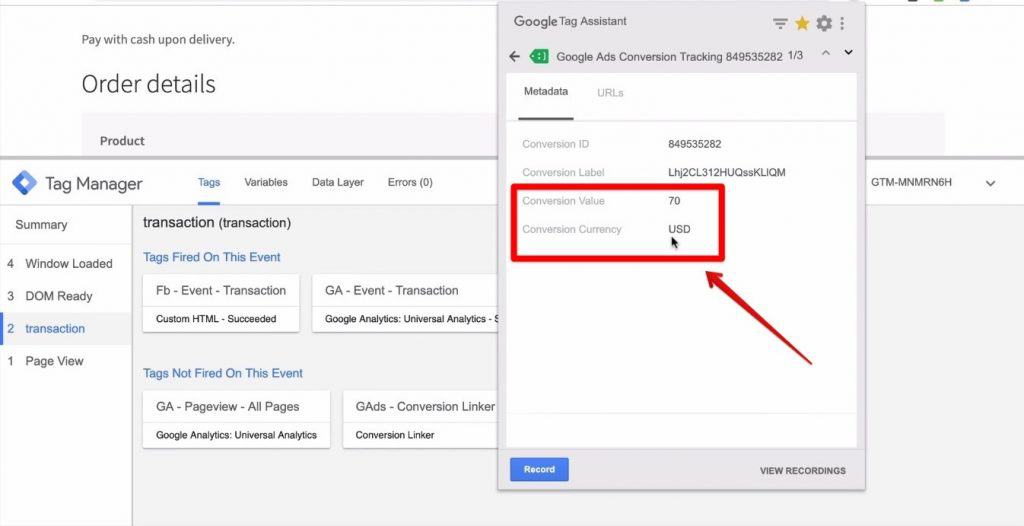
Task: Click the Tag Manager logo icon
Action: point(24,183)
